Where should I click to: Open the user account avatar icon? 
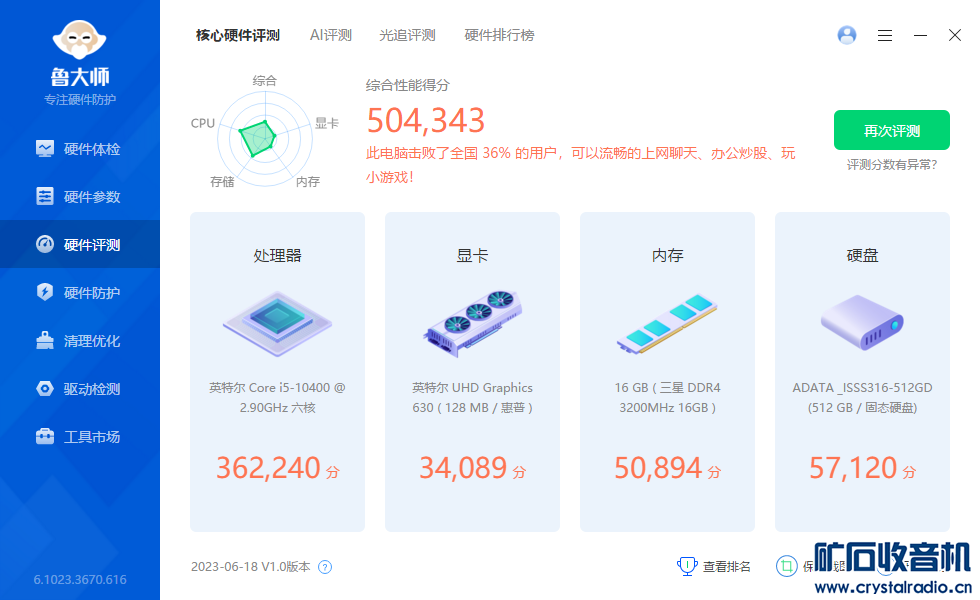847,35
